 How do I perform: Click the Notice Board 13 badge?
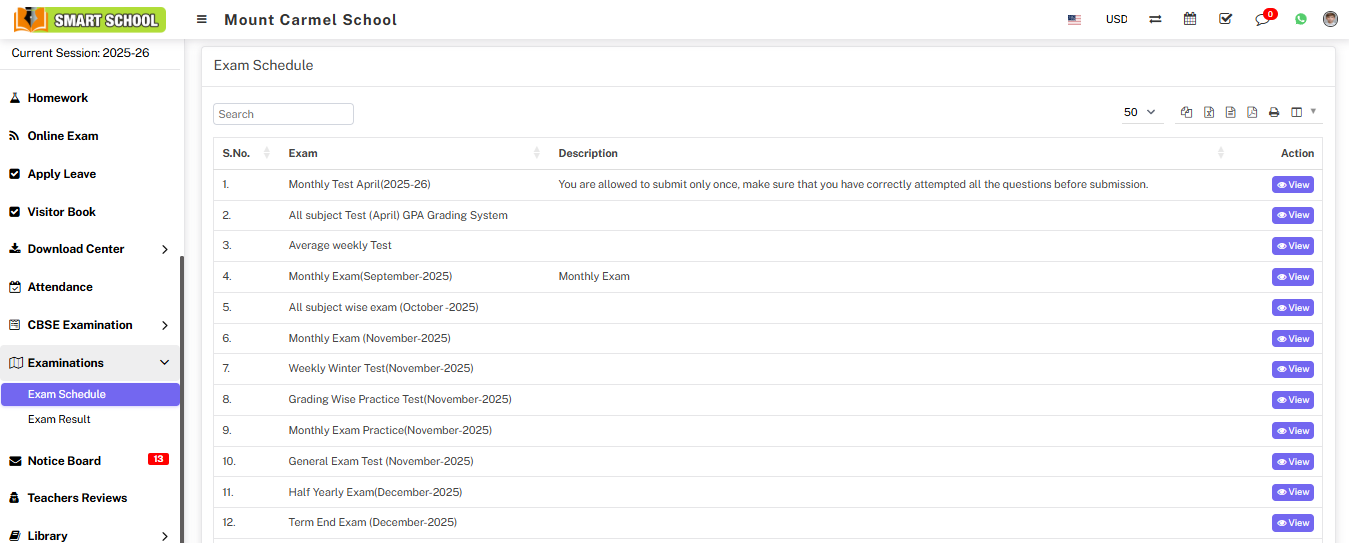coord(158,459)
